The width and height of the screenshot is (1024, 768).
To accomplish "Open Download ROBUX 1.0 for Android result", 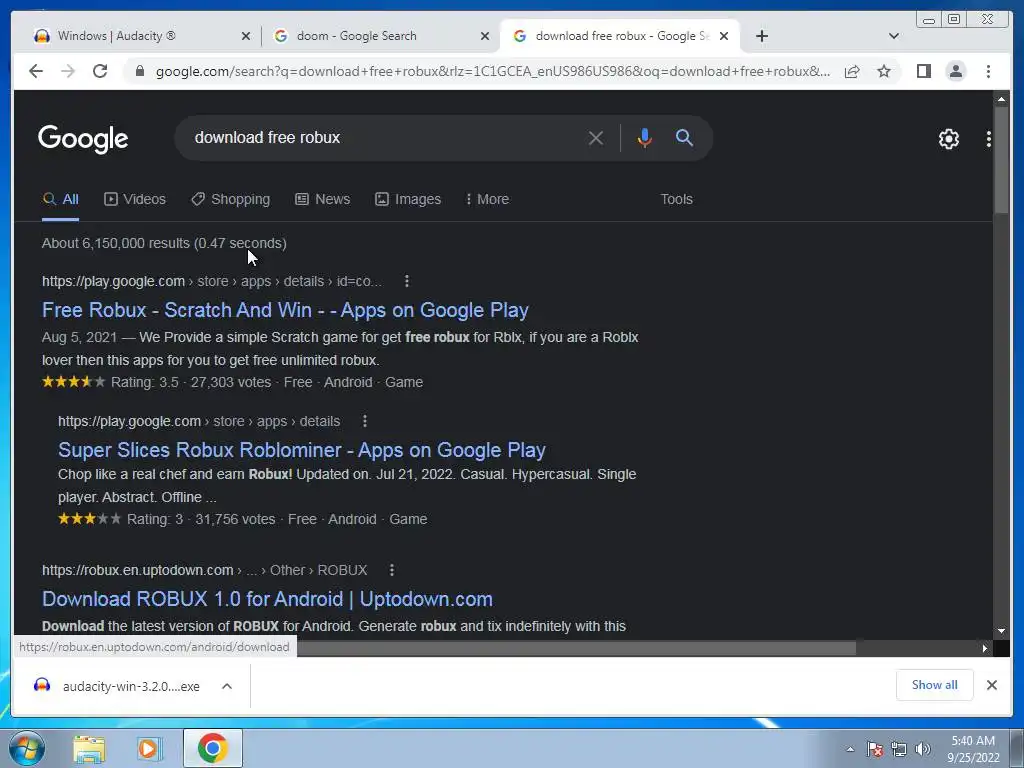I will click(x=267, y=599).
